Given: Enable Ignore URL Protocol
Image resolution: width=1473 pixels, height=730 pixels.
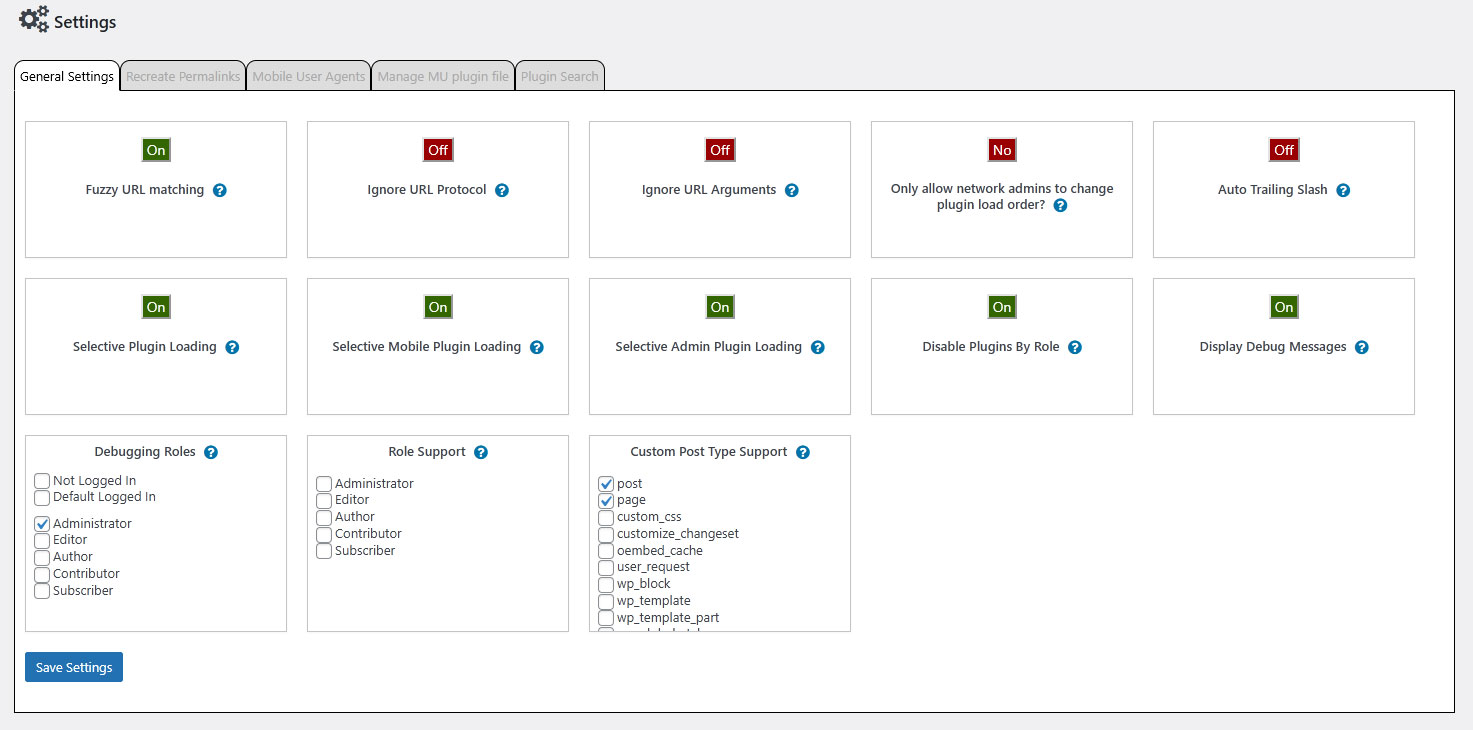Looking at the screenshot, I should coord(437,149).
